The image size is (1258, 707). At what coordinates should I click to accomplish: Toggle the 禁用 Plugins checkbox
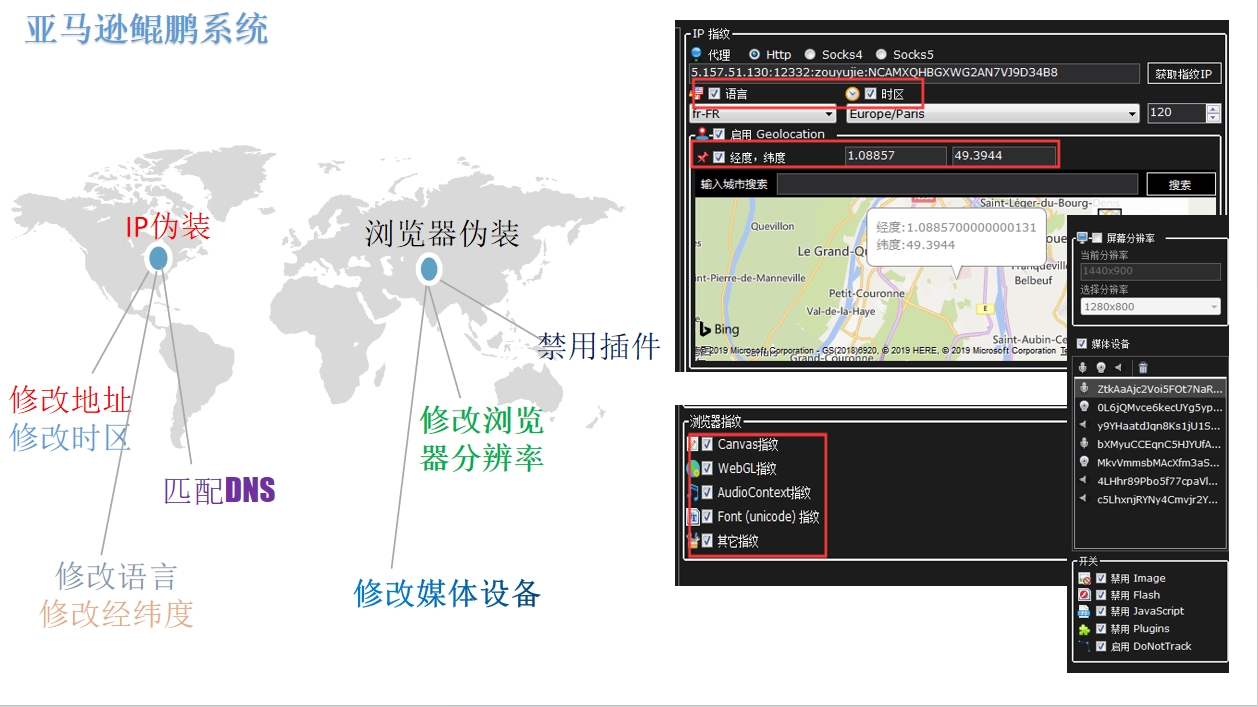(1101, 629)
